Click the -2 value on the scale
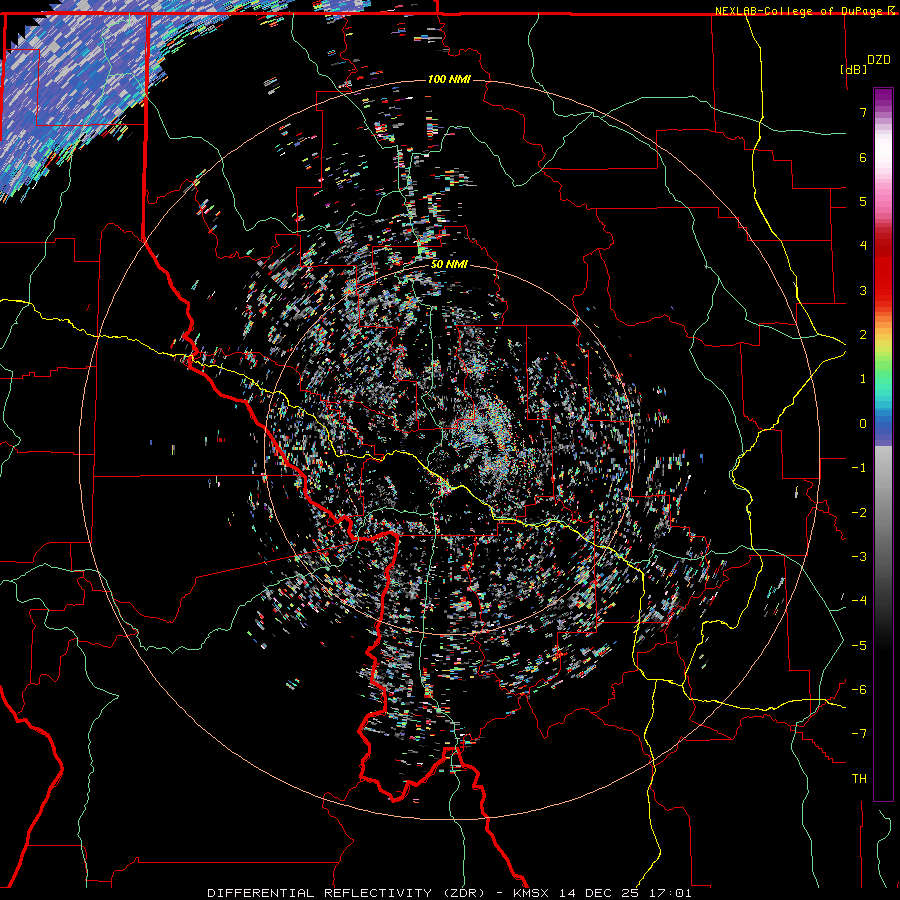The width and height of the screenshot is (900, 900). (859, 513)
